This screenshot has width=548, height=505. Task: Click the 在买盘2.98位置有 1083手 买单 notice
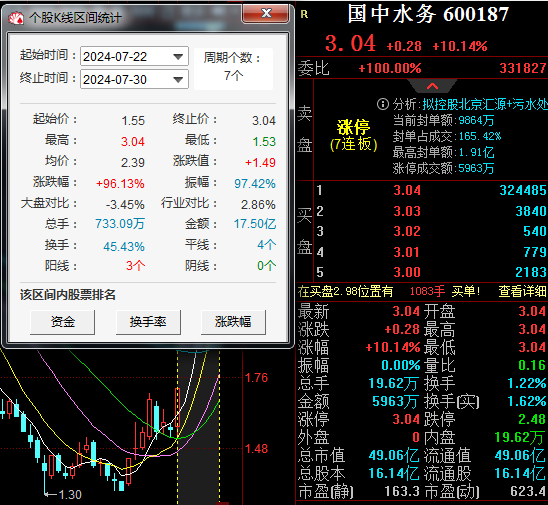click(389, 291)
